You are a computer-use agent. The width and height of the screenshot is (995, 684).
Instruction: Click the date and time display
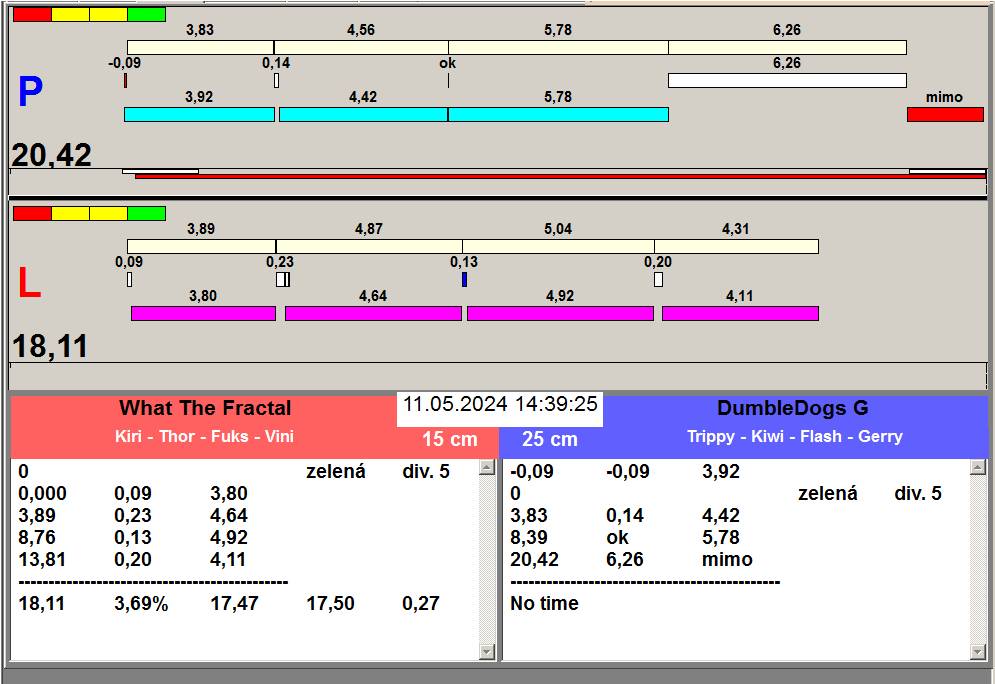coord(500,405)
